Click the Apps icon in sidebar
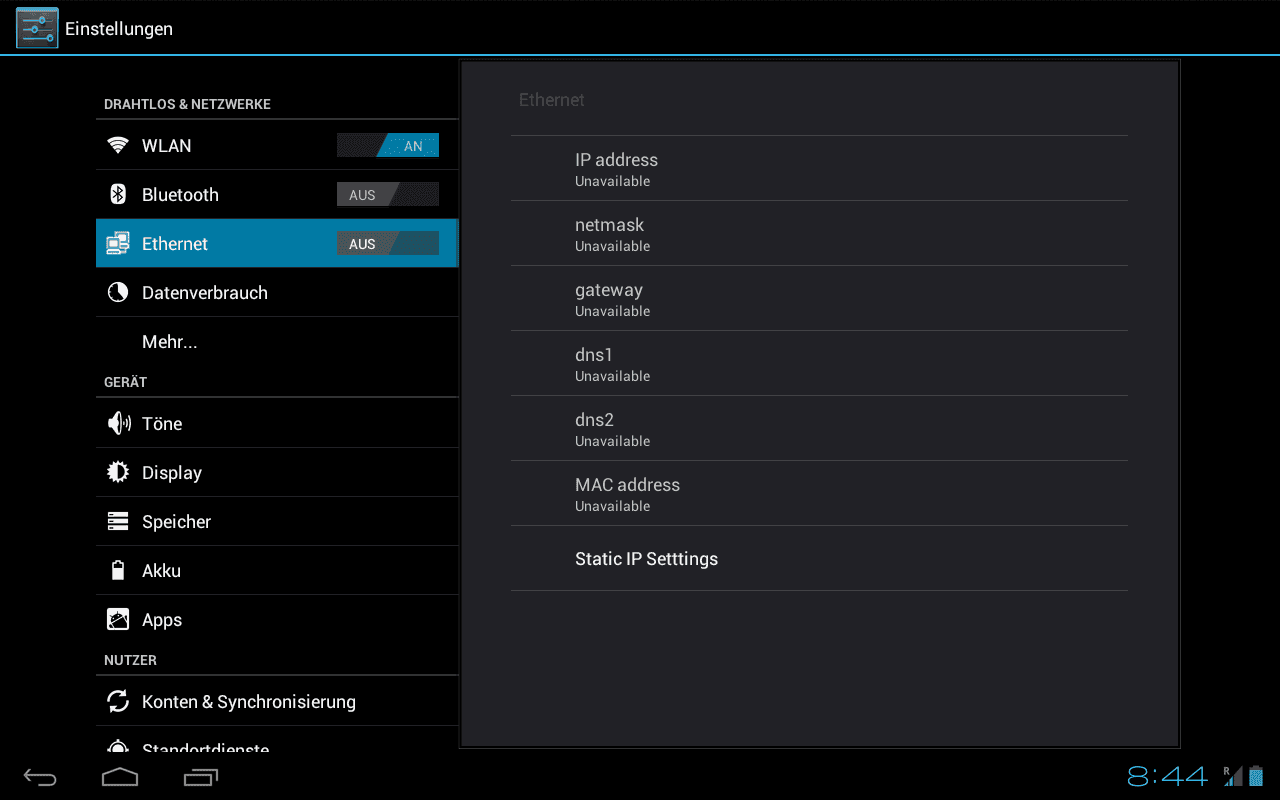The height and width of the screenshot is (800, 1280). coord(118,619)
